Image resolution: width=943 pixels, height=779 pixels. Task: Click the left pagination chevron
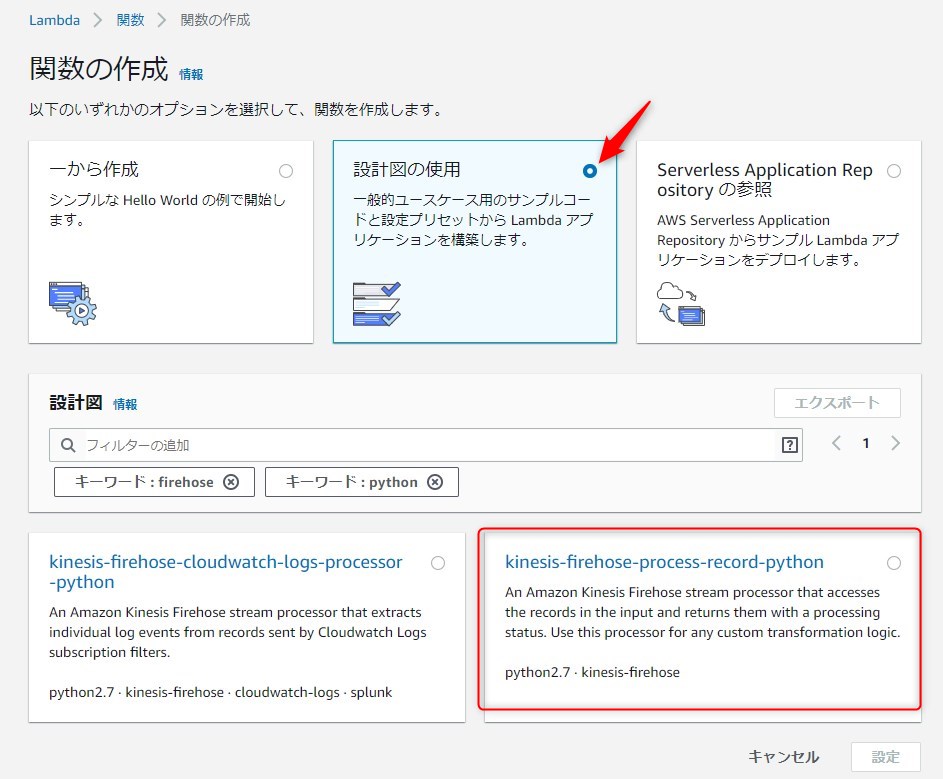(837, 442)
